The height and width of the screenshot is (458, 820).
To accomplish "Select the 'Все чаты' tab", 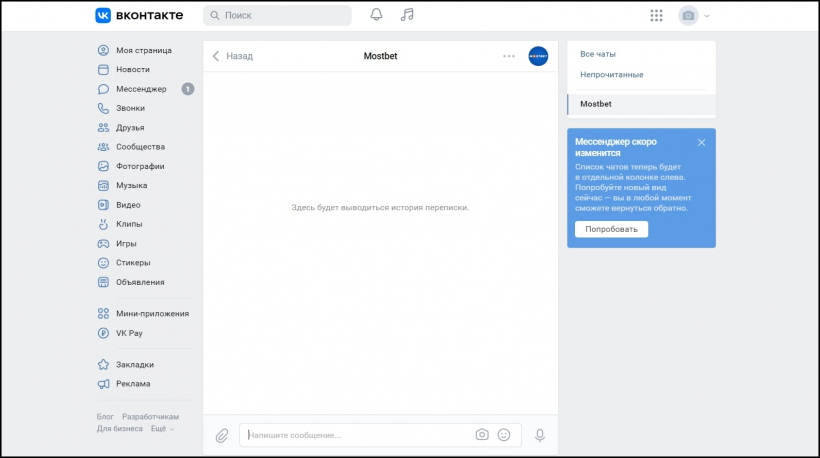I will (x=598, y=54).
